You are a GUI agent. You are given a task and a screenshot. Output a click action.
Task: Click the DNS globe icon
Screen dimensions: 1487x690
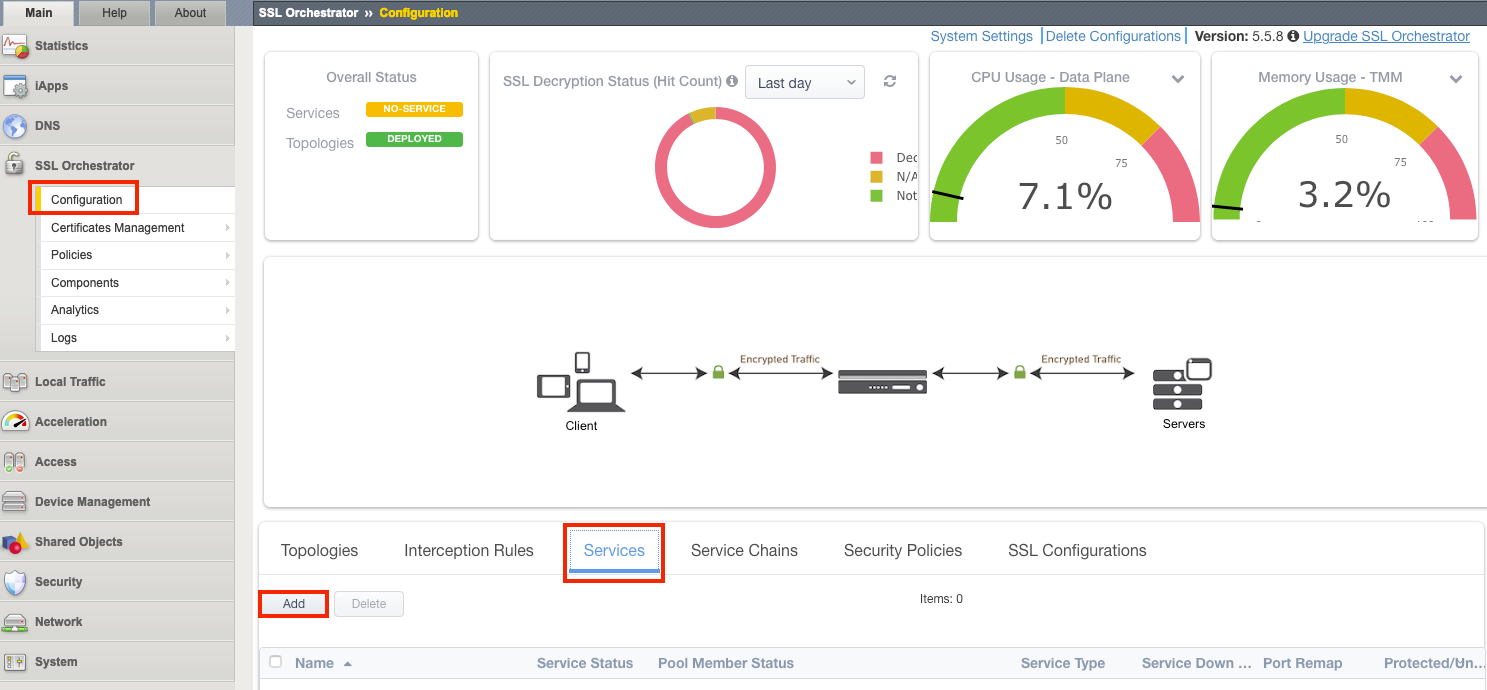coord(15,126)
